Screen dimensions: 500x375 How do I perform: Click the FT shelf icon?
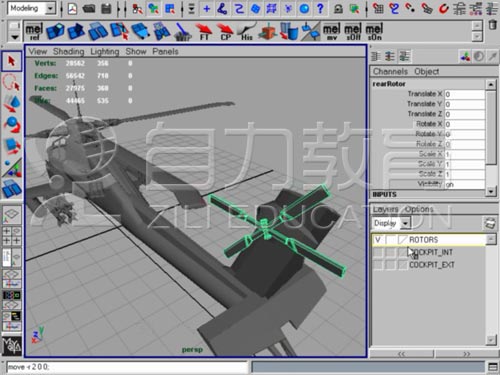click(x=204, y=32)
